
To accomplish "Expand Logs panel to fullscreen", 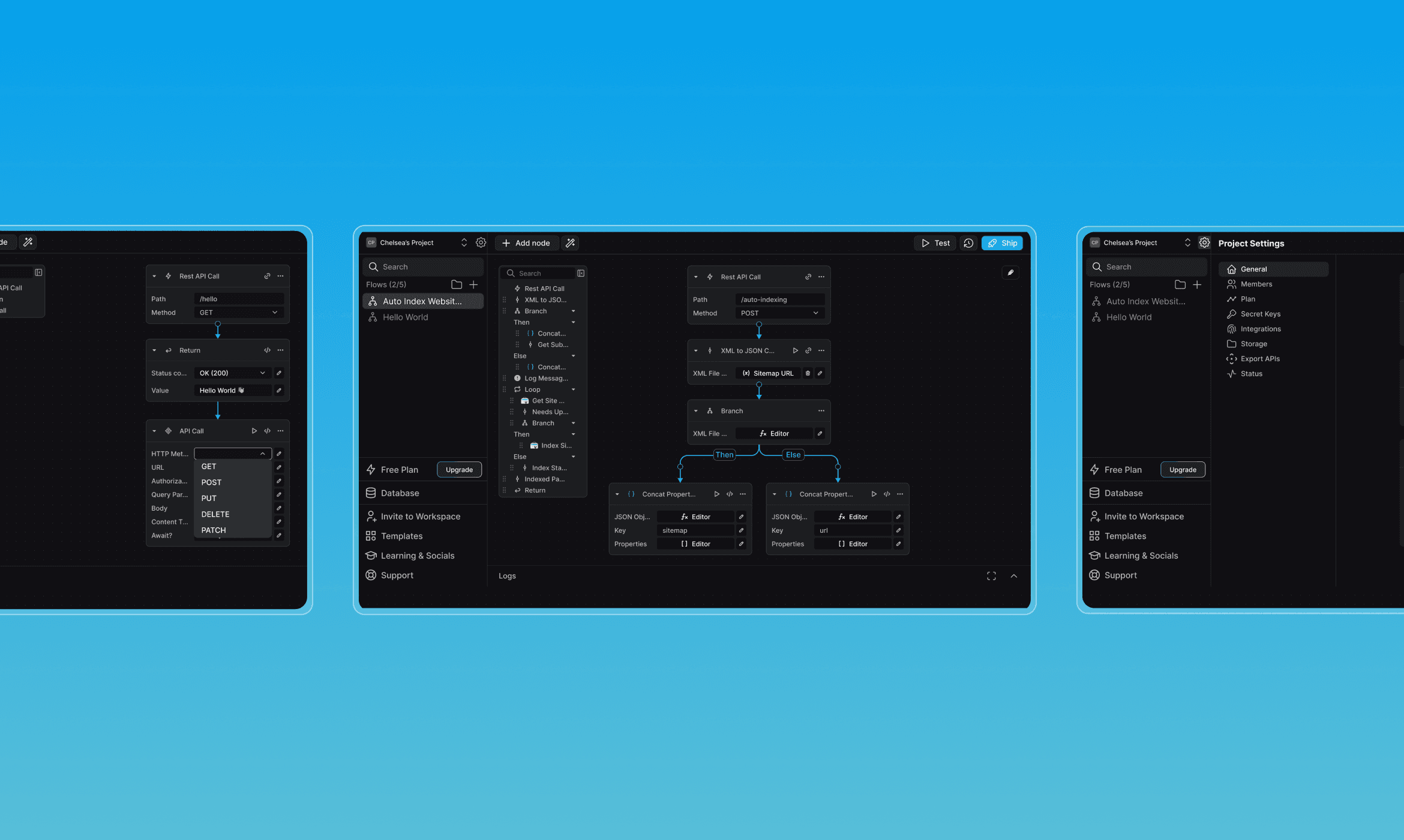I will pos(991,576).
